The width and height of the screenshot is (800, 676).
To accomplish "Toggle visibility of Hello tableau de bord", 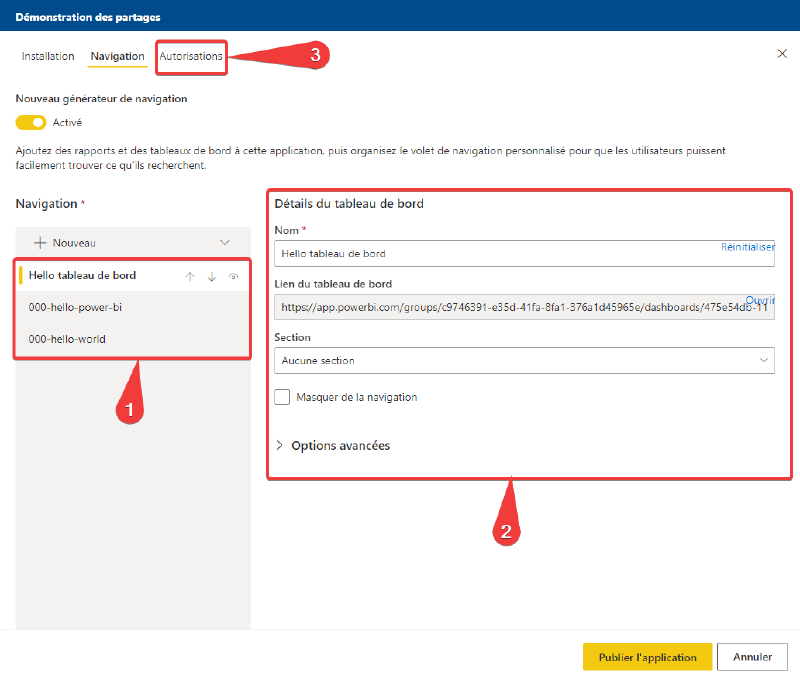I will [x=234, y=277].
